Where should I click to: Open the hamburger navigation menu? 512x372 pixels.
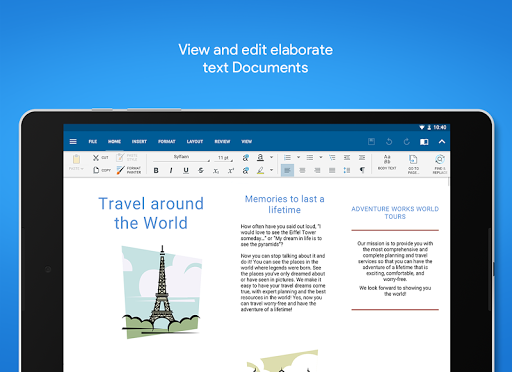pyautogui.click(x=73, y=142)
